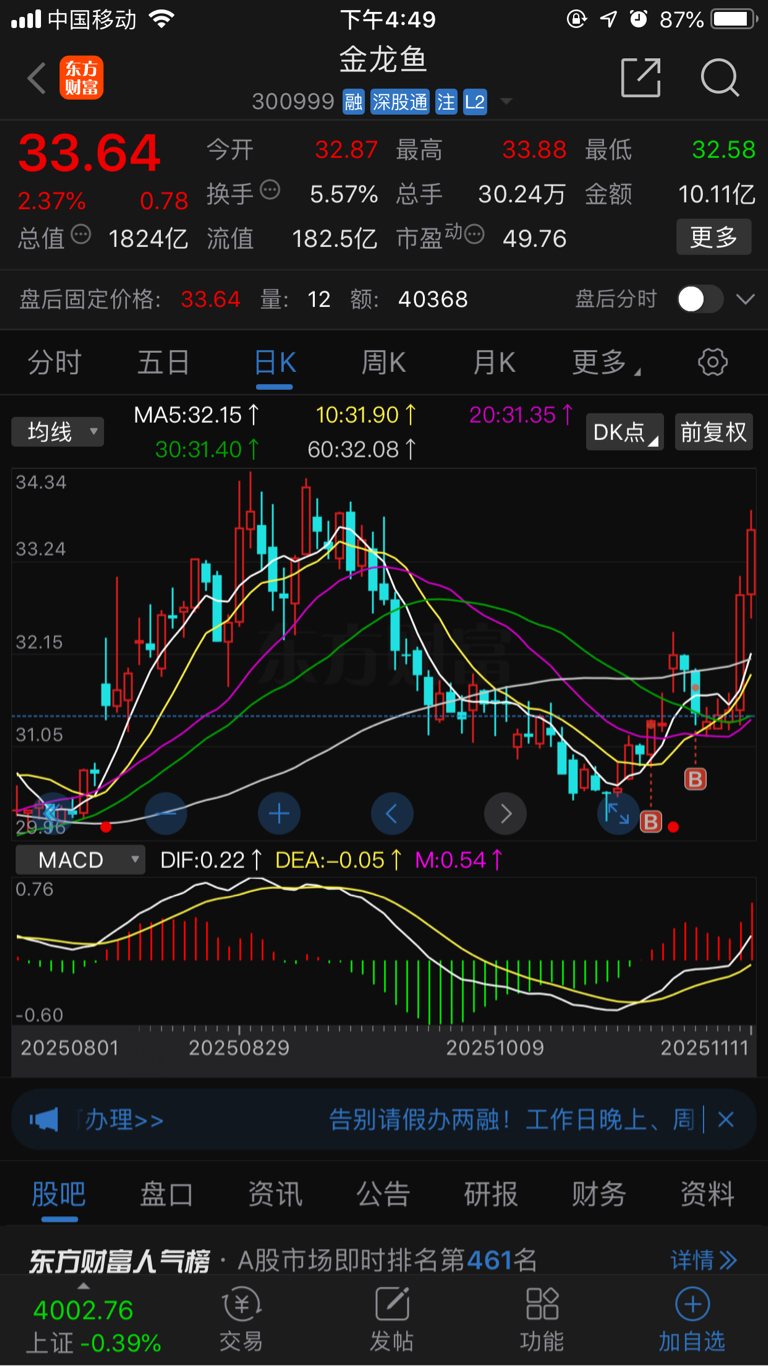Viewport: 768px width, 1366px height.
Task: Open 详情 link on popularity ranking
Action: [x=704, y=1259]
